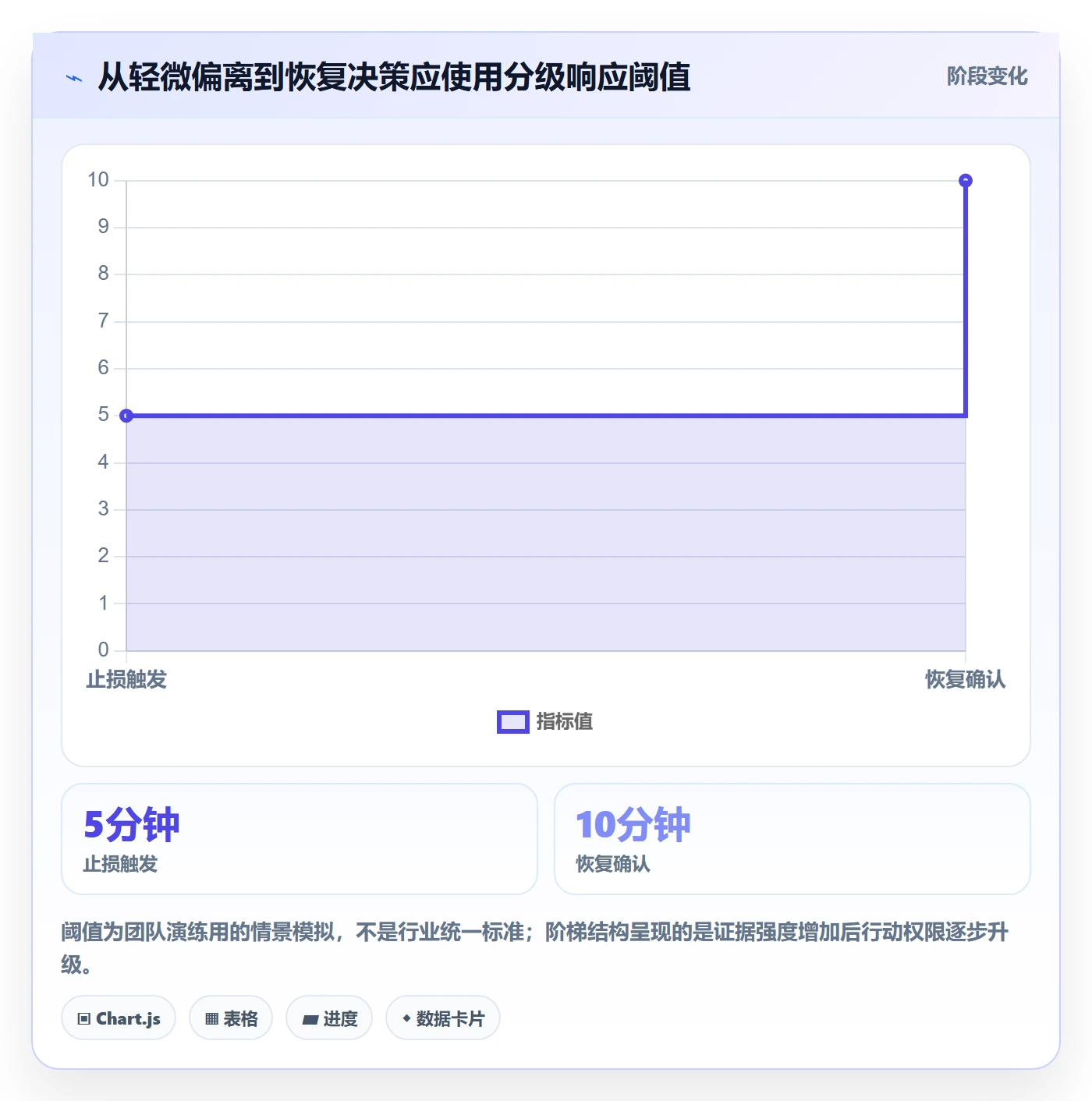Click the grid icon in 表格 tag
Screen dimensions: 1092x1101
click(211, 1019)
